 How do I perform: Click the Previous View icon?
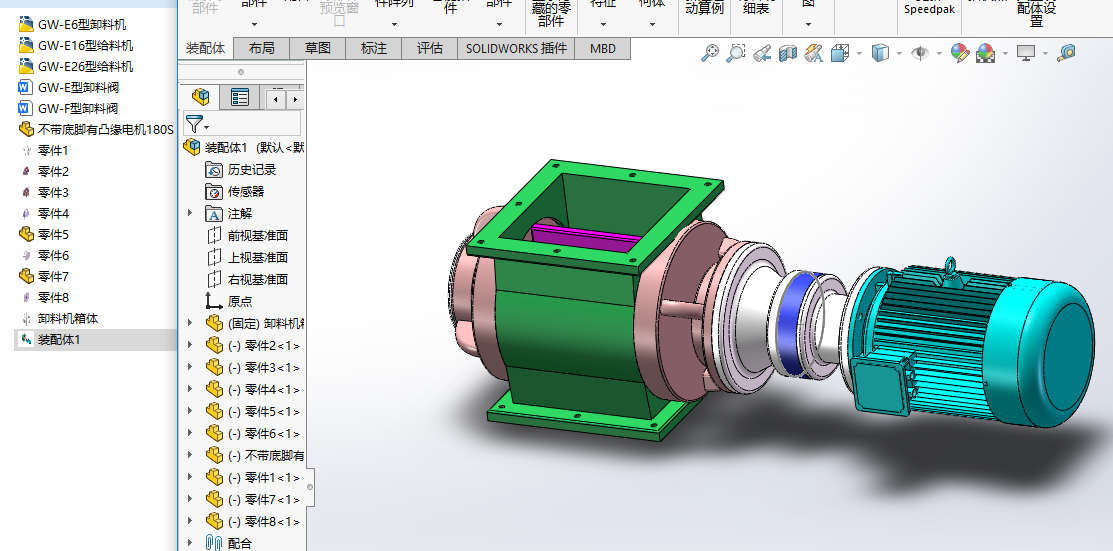tap(761, 53)
